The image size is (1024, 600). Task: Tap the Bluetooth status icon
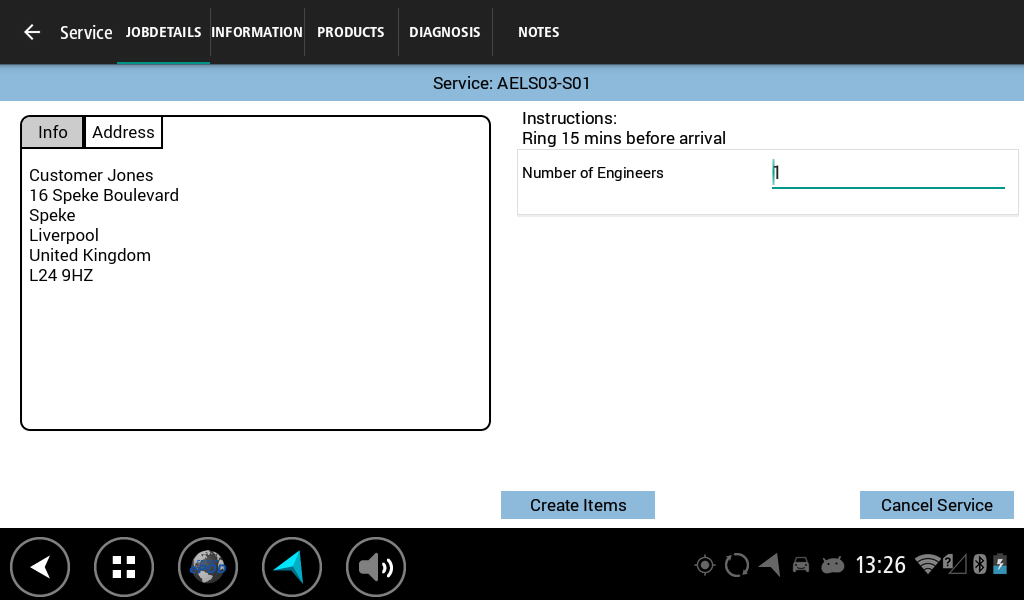tap(980, 564)
